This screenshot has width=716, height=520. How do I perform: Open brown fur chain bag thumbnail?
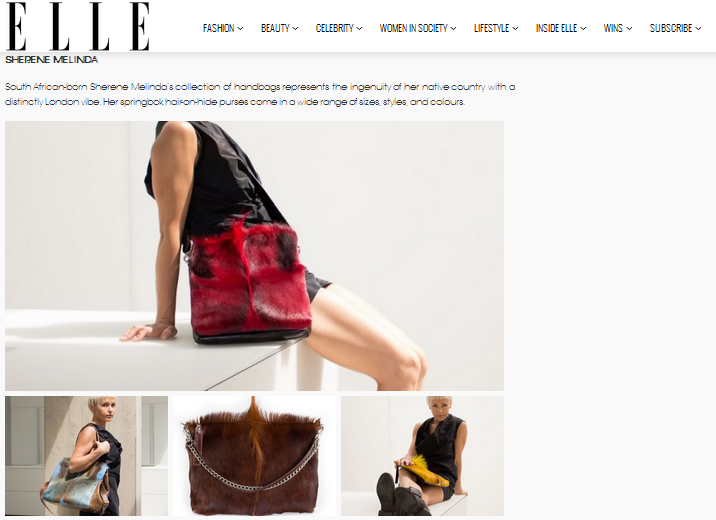tap(254, 456)
